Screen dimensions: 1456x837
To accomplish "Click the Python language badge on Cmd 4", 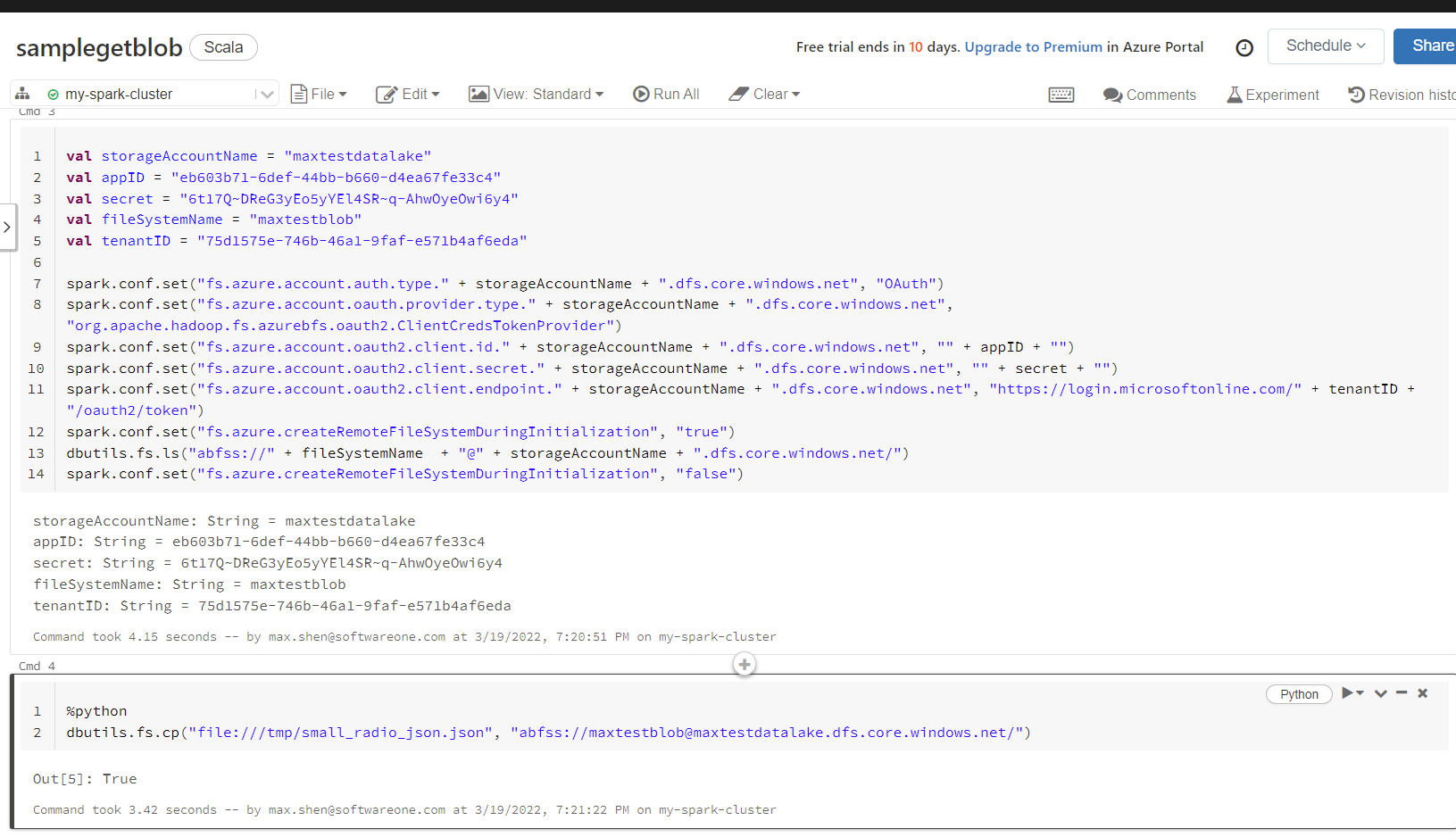I will [x=1299, y=693].
